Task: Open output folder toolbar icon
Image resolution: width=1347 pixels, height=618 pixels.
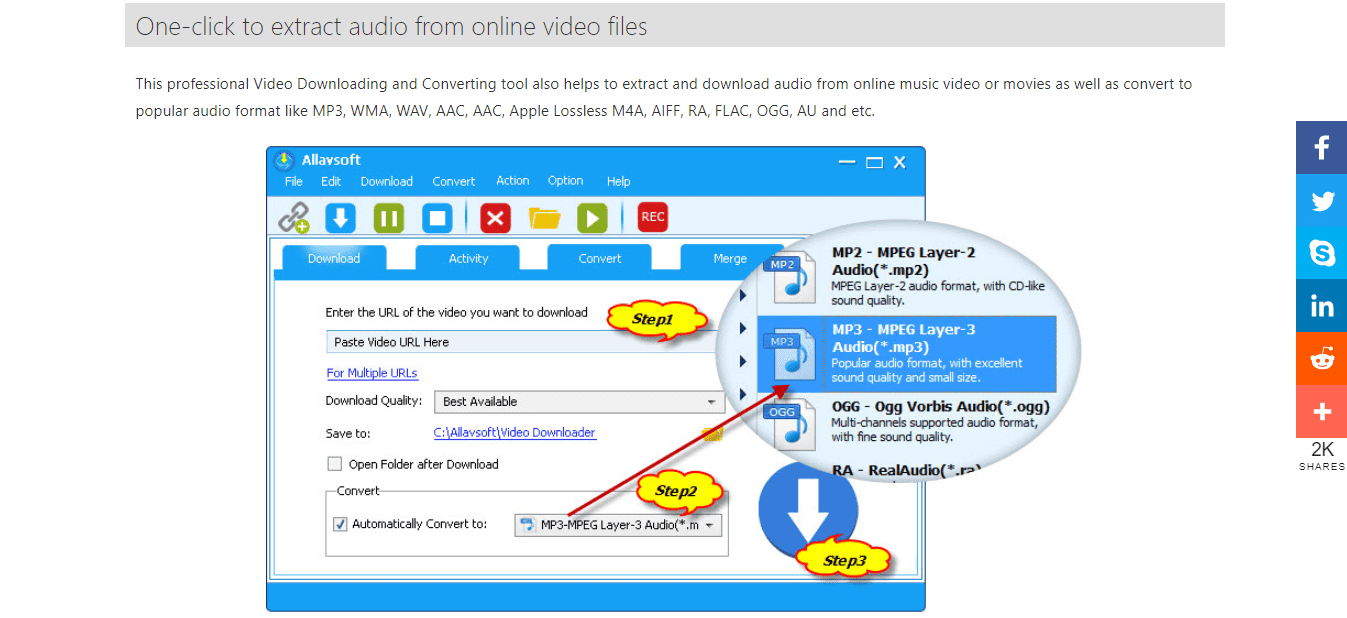Action: click(544, 217)
